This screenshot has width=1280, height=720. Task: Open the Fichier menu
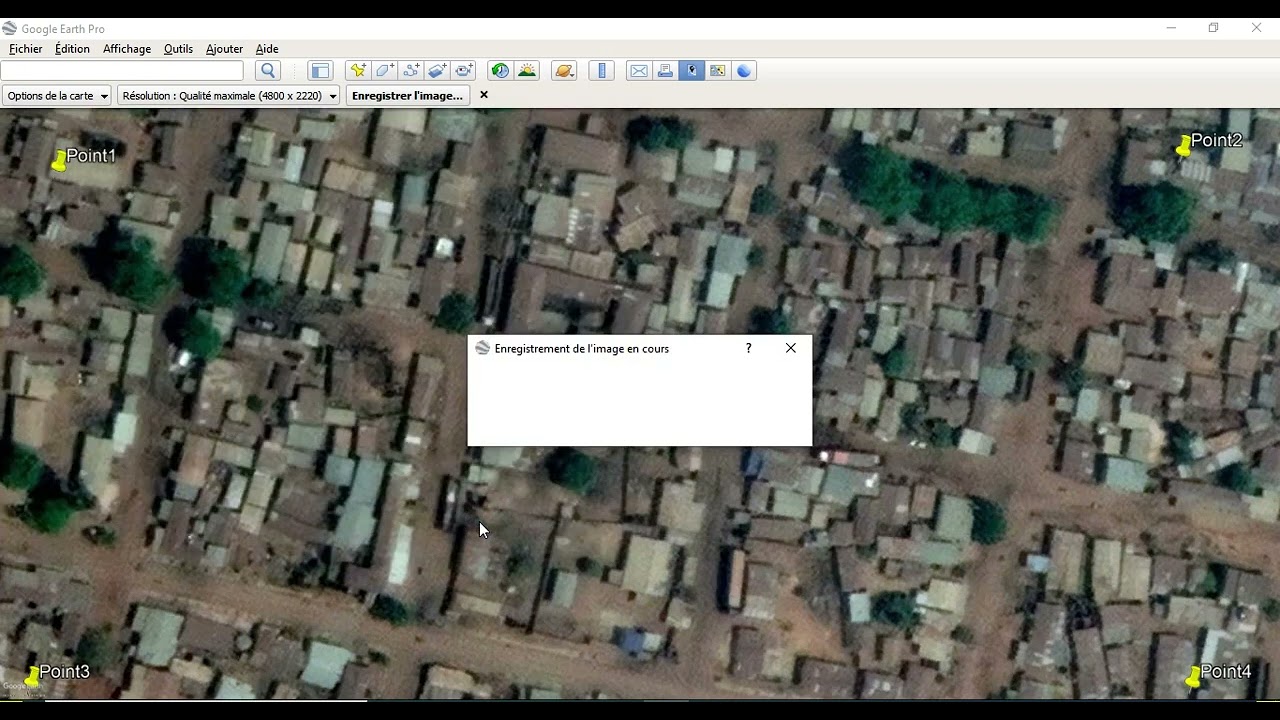coord(26,49)
